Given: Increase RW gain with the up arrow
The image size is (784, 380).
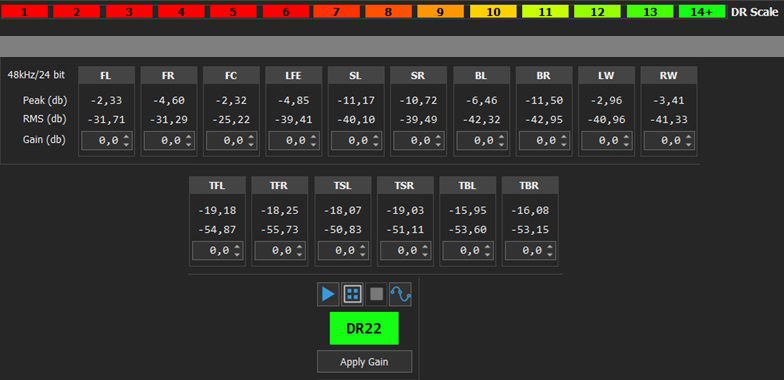Looking at the screenshot, I should [689, 137].
